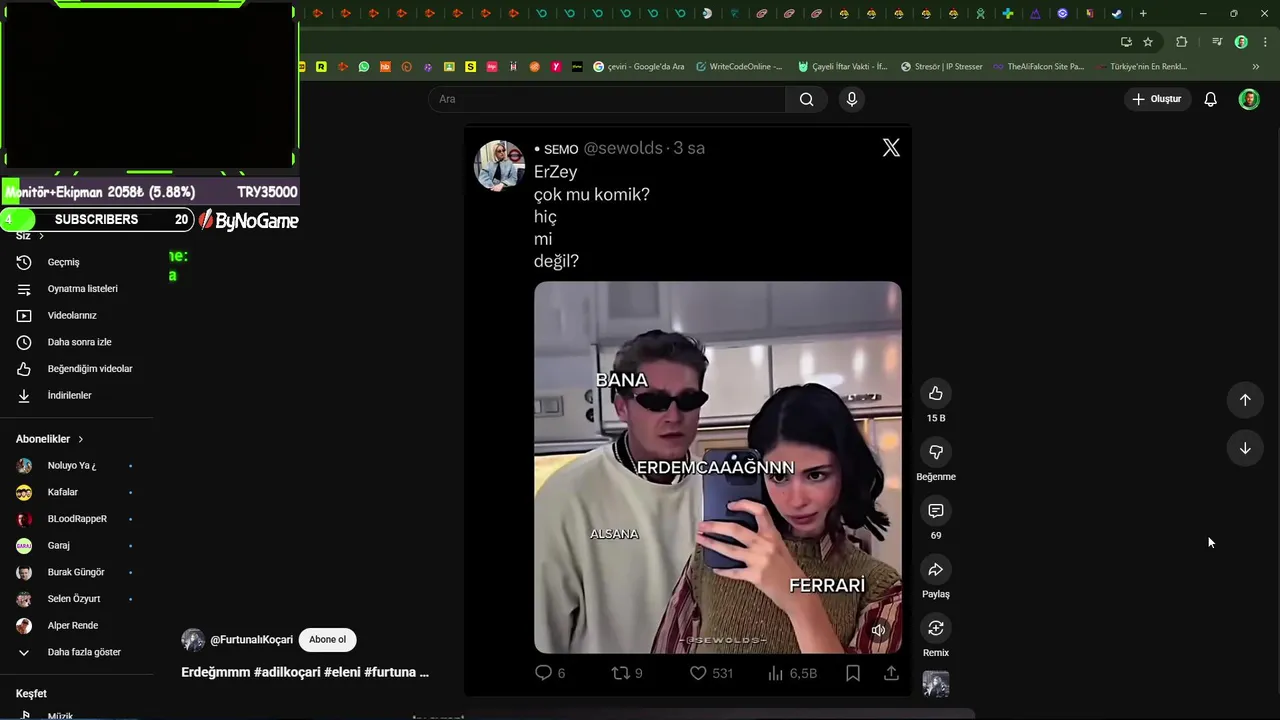This screenshot has width=1280, height=720.
Task: Open Burak Güngör subscription channel
Action: point(77,572)
